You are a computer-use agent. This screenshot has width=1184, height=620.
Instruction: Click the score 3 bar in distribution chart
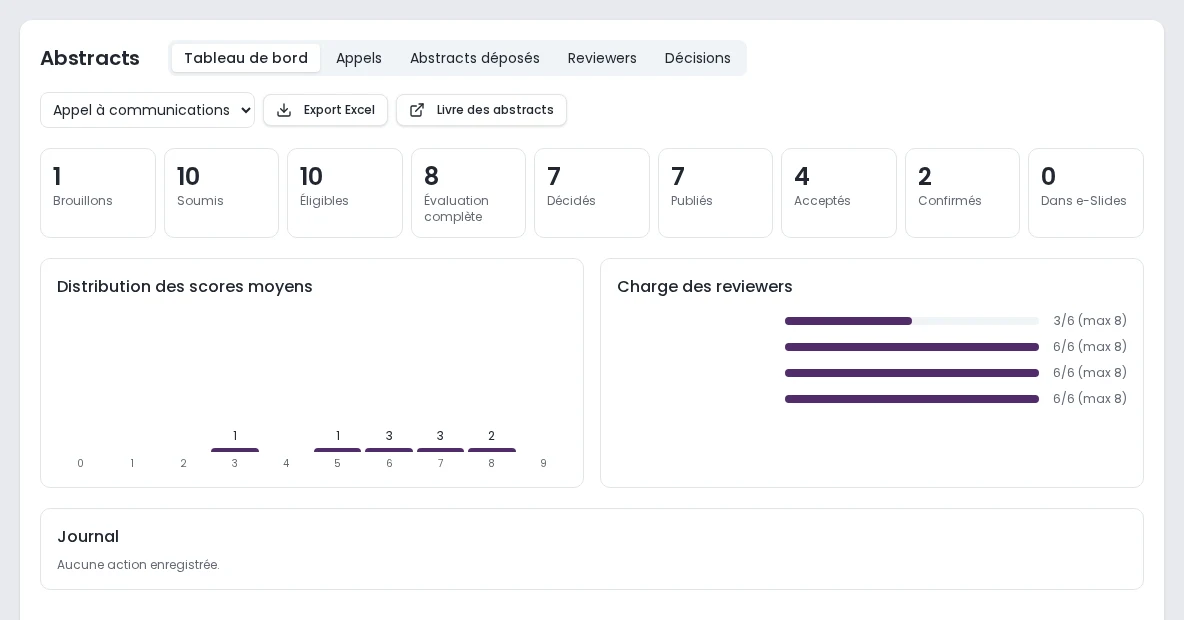(x=235, y=450)
